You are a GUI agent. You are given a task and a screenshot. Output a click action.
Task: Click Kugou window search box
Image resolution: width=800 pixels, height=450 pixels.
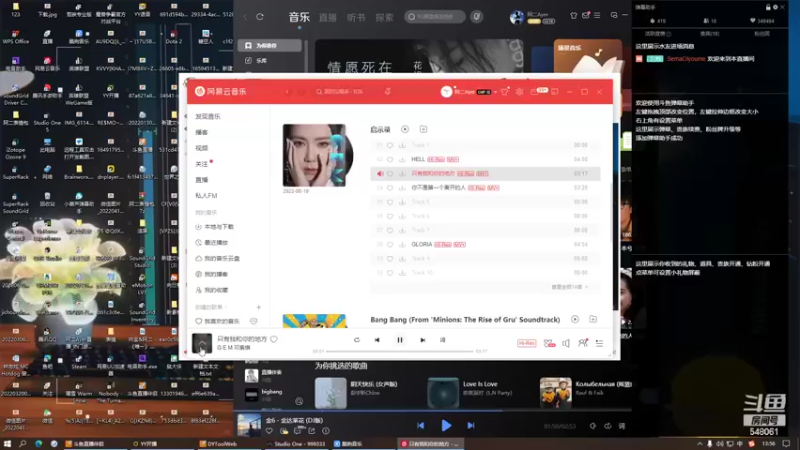[x=435, y=17]
